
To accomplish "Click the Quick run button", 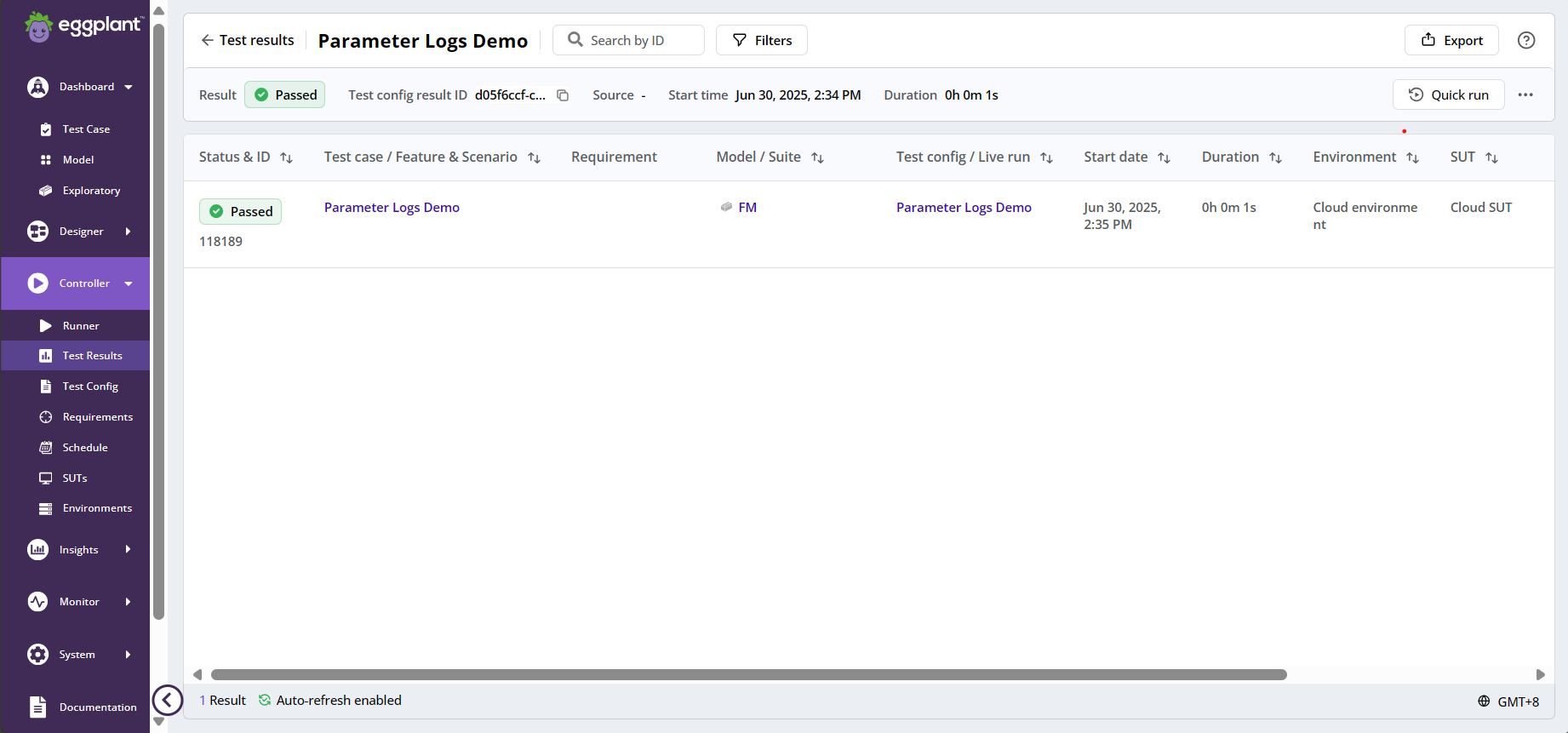I will tap(1449, 94).
